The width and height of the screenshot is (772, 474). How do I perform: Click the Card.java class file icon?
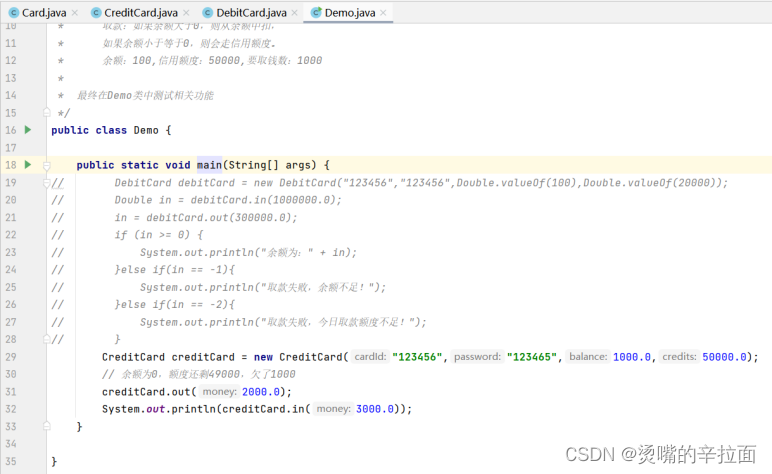pos(14,13)
